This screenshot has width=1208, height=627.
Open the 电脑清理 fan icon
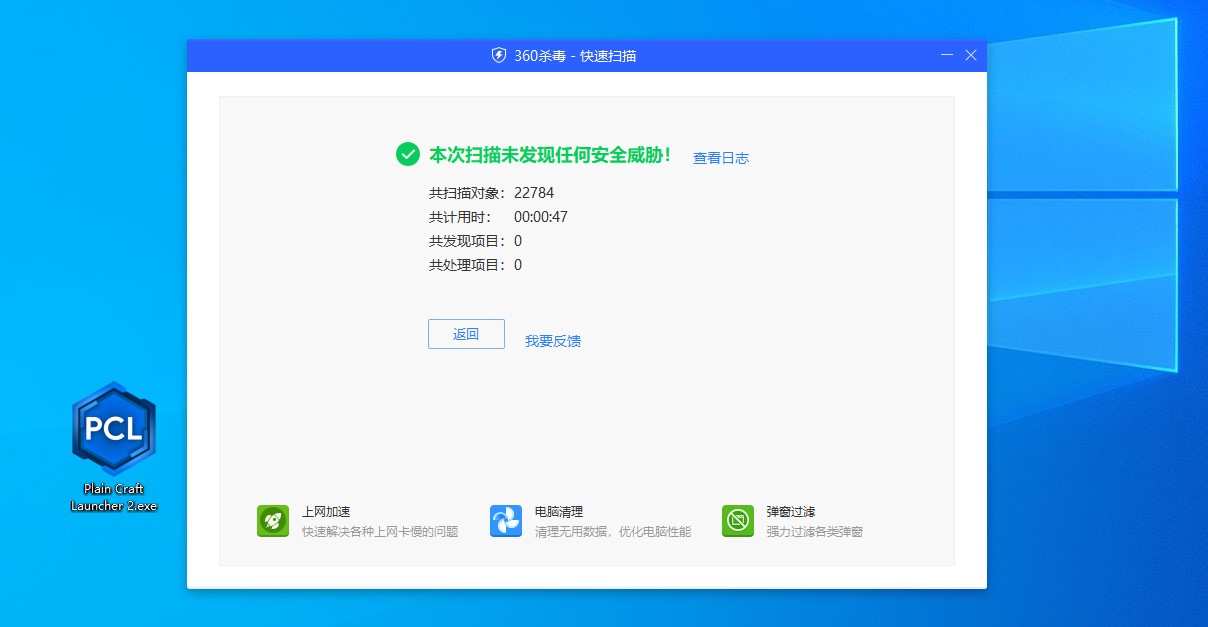coord(506,521)
